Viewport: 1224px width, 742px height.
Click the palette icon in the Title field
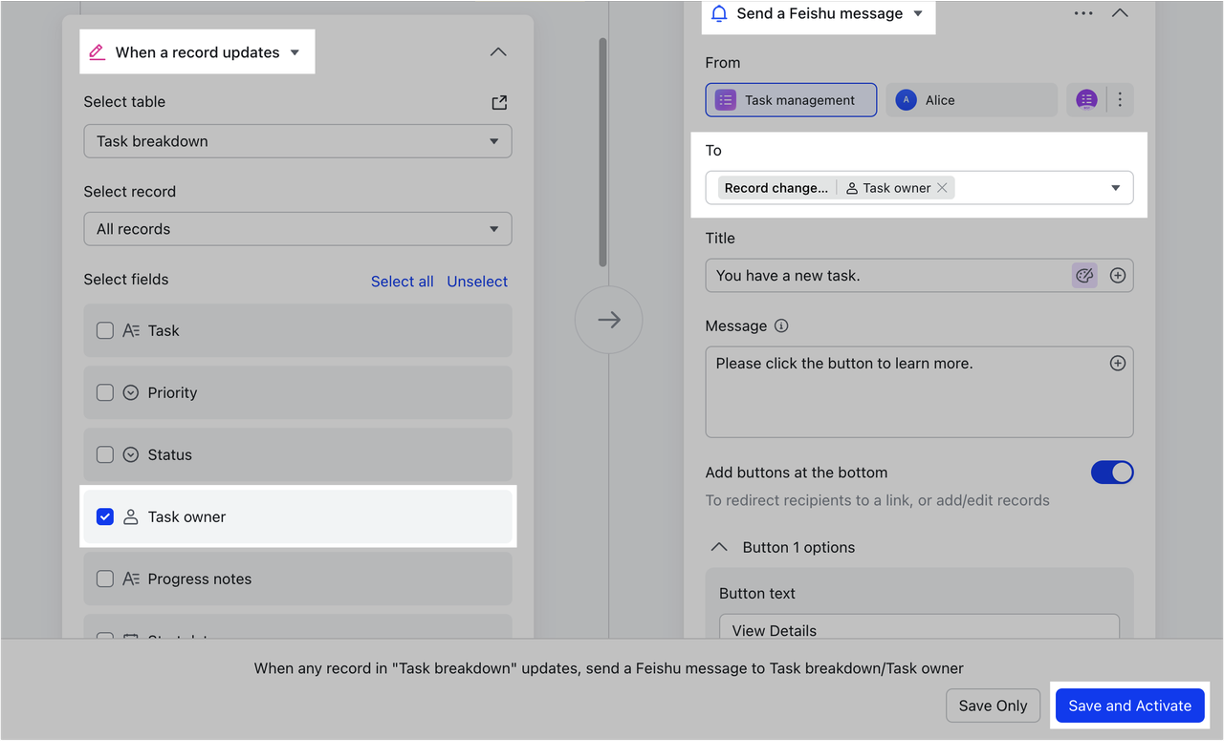coord(1084,275)
